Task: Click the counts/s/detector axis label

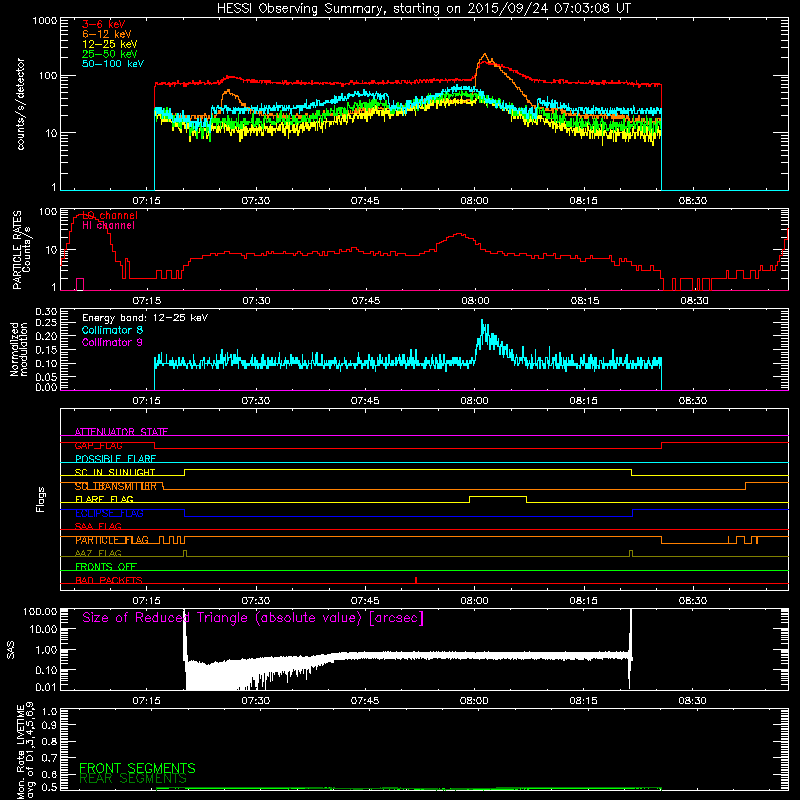Action: tap(21, 104)
